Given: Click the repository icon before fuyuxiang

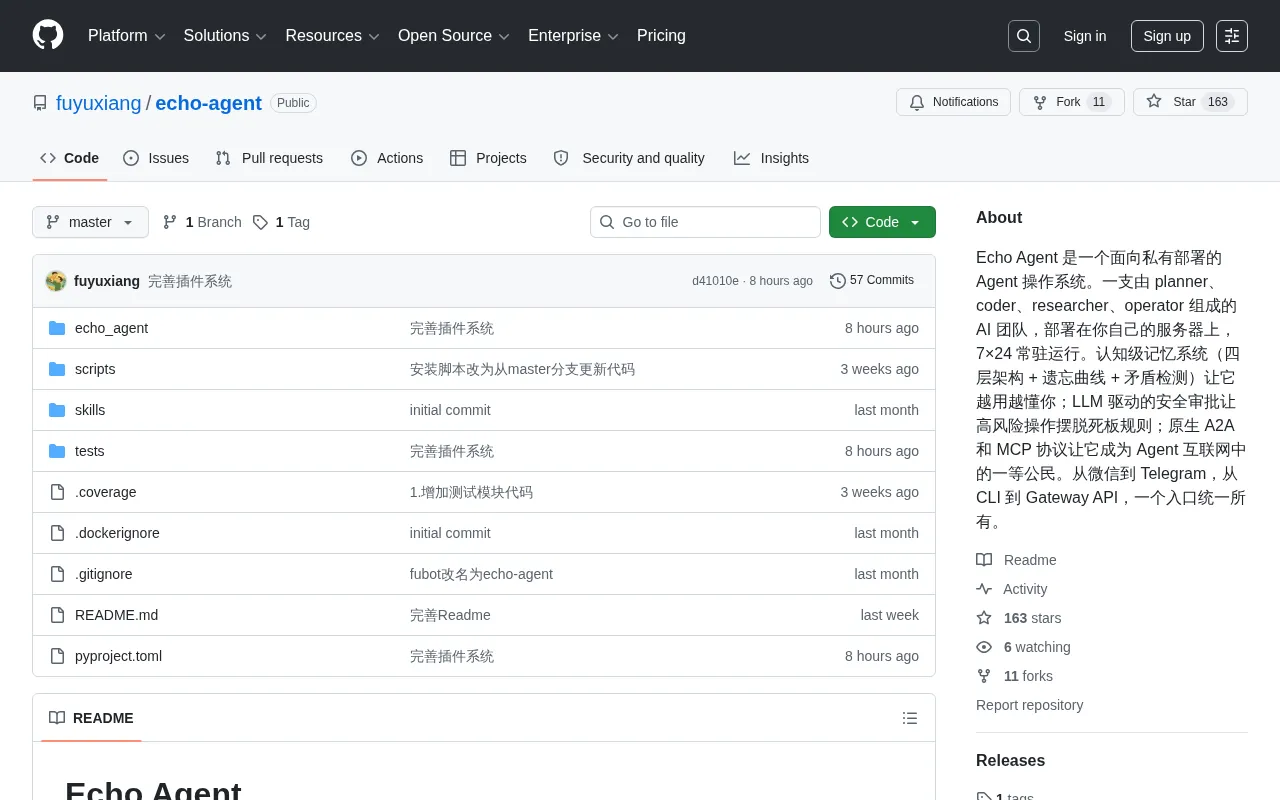Looking at the screenshot, I should coord(40,103).
